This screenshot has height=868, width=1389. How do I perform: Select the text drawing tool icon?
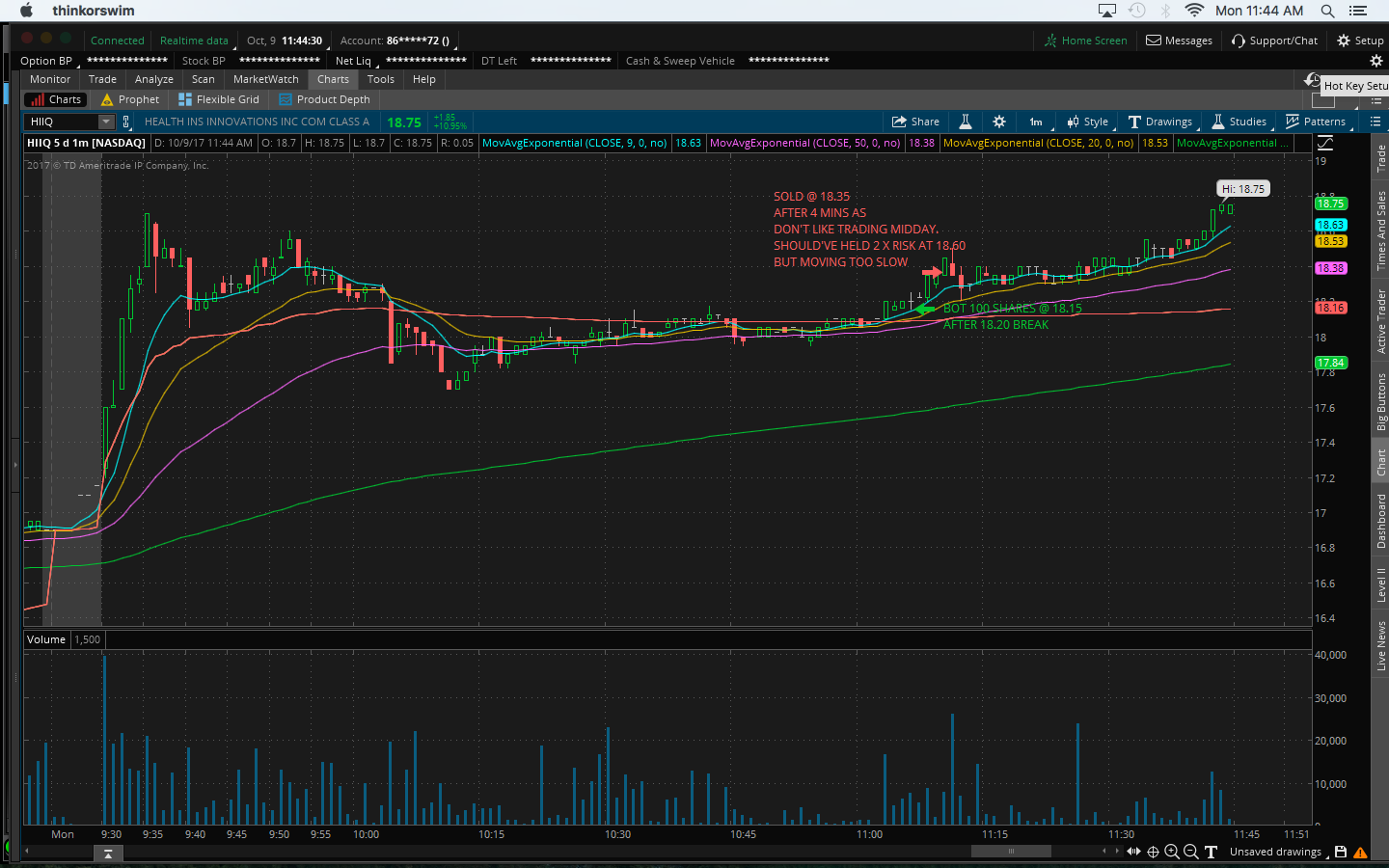pyautogui.click(x=1211, y=852)
